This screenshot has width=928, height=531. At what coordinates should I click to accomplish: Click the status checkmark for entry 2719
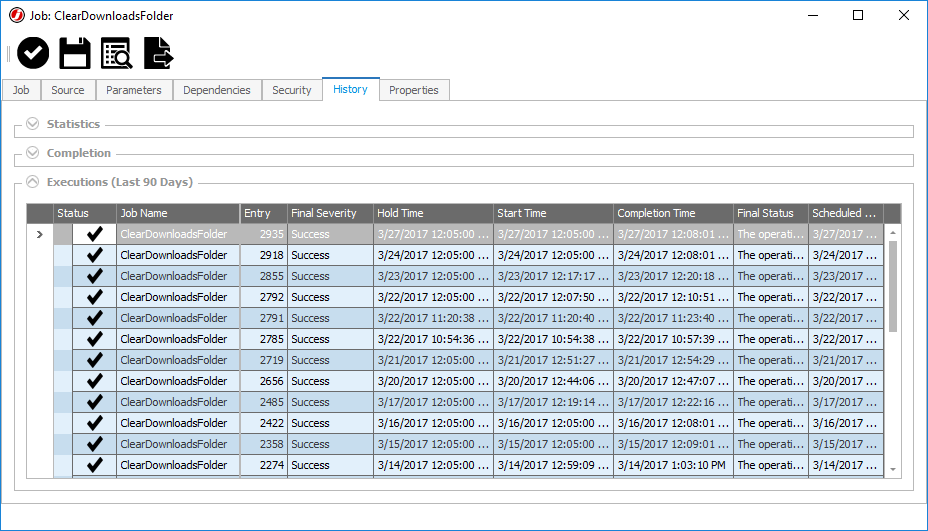pyautogui.click(x=94, y=361)
